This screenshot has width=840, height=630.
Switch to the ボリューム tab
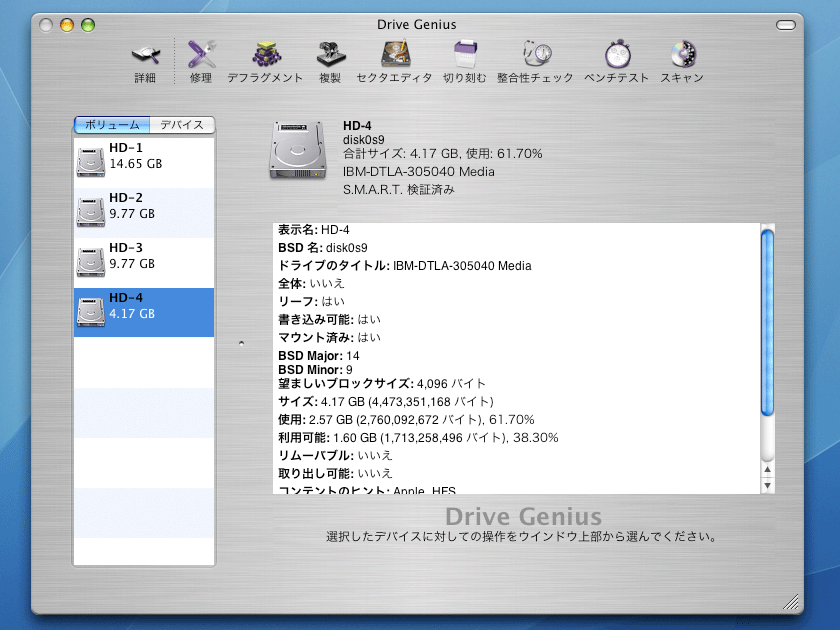[112, 125]
